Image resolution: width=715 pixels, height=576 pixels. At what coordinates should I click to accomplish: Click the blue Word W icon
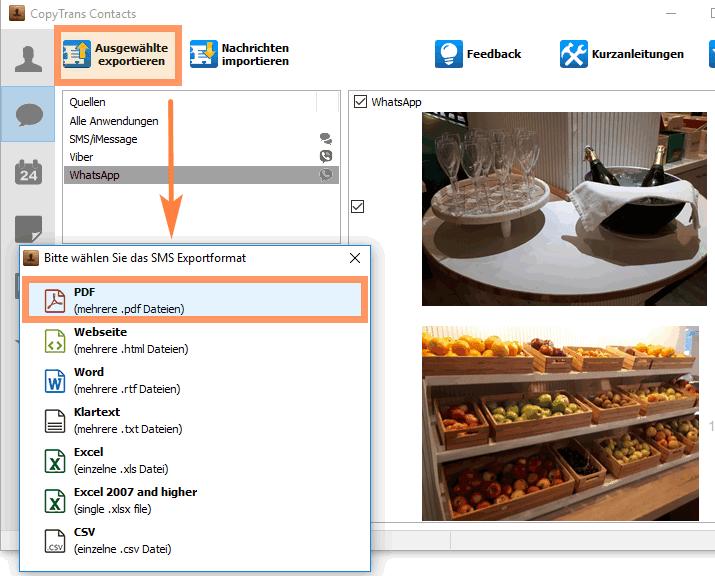pos(55,381)
